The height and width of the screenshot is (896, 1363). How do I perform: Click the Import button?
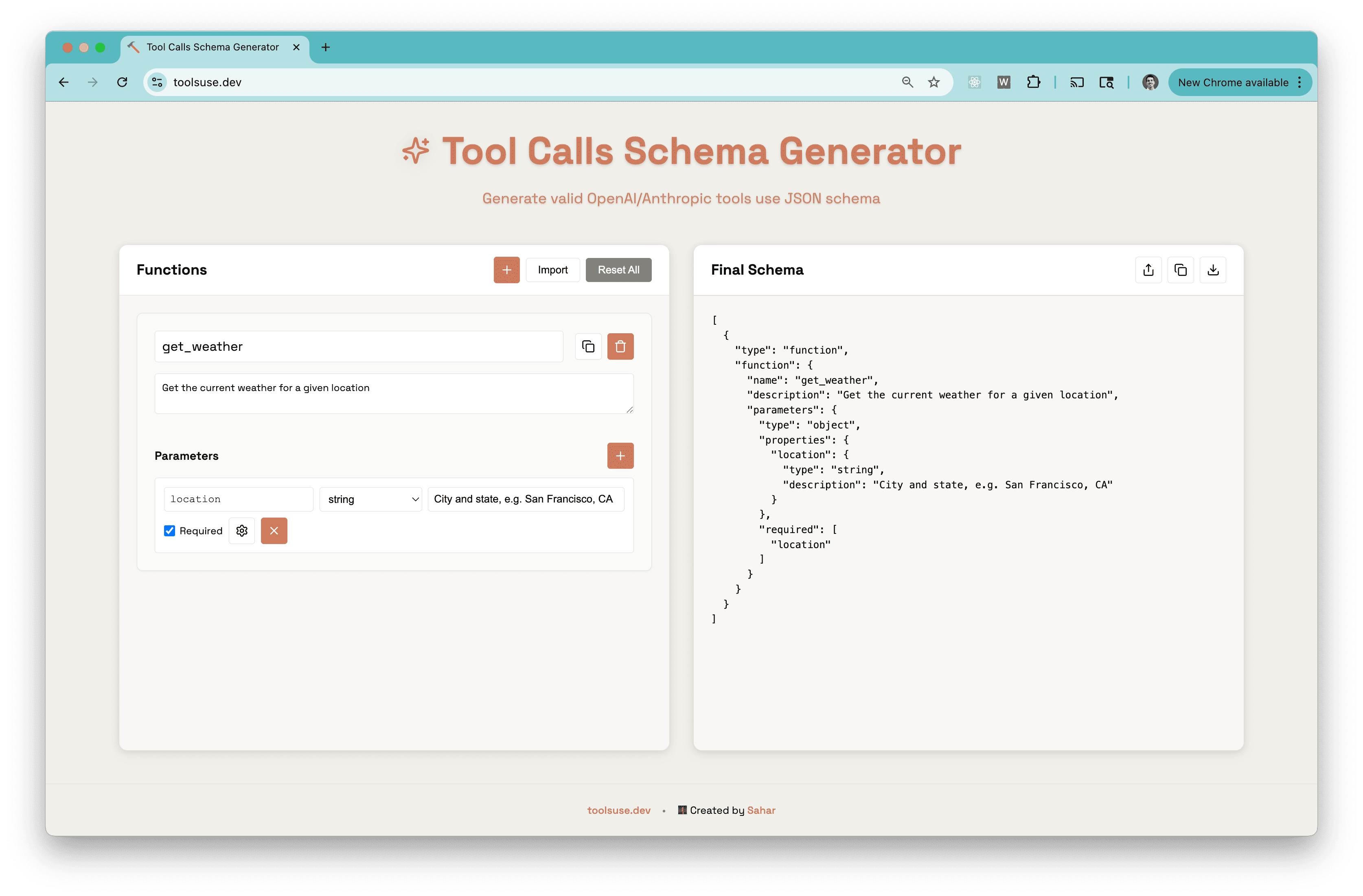coord(552,270)
